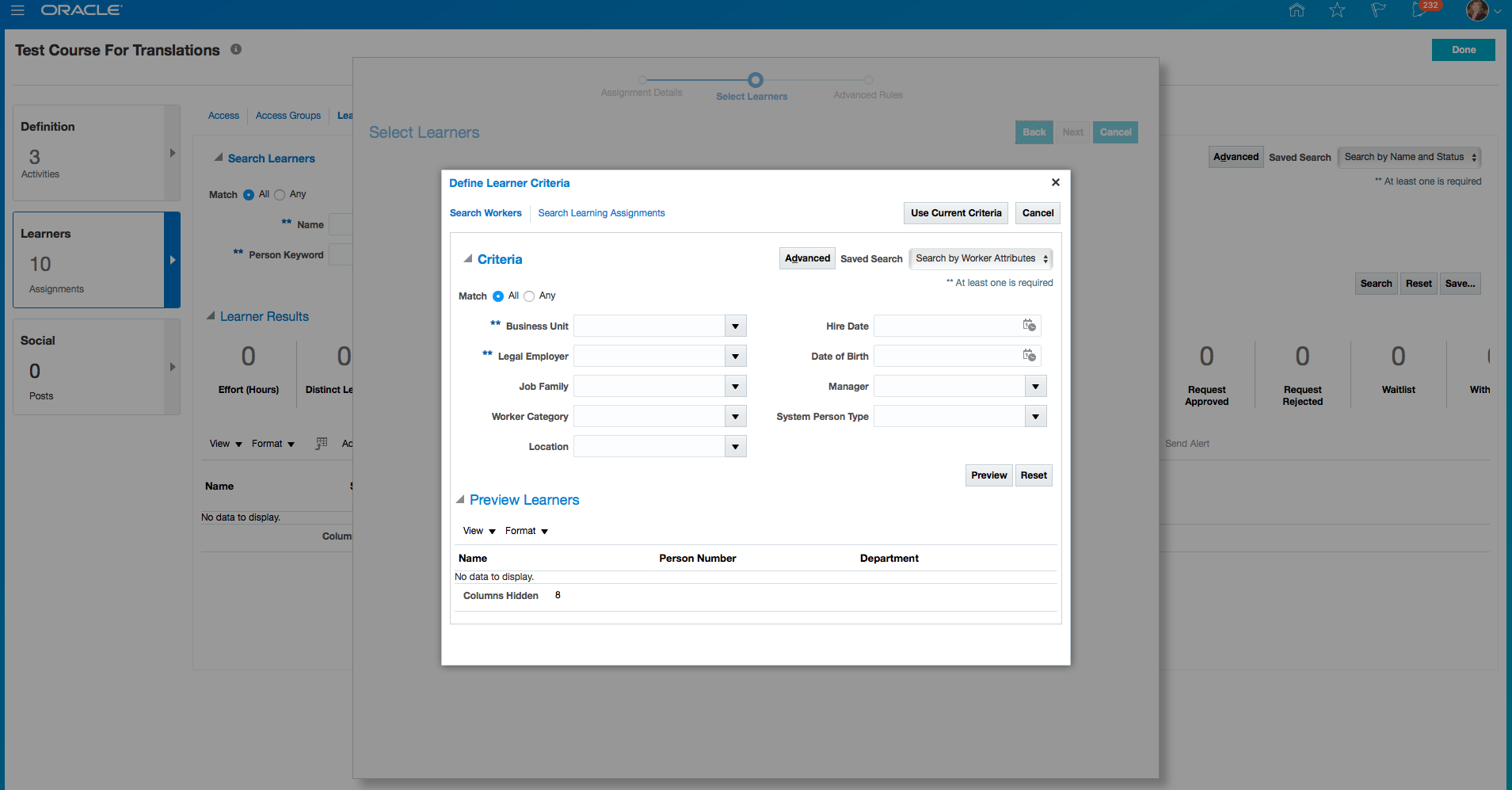The image size is (1512, 790).
Task: Sort by Person Number column header
Action: click(x=698, y=559)
